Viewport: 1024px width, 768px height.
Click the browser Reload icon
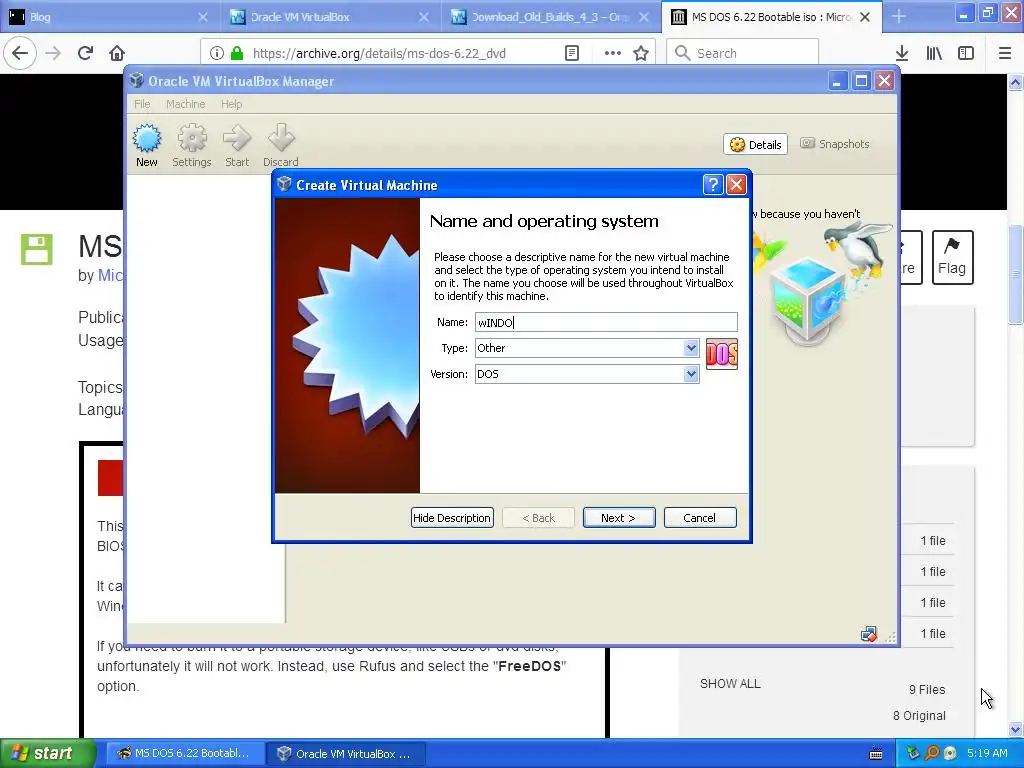coord(85,53)
